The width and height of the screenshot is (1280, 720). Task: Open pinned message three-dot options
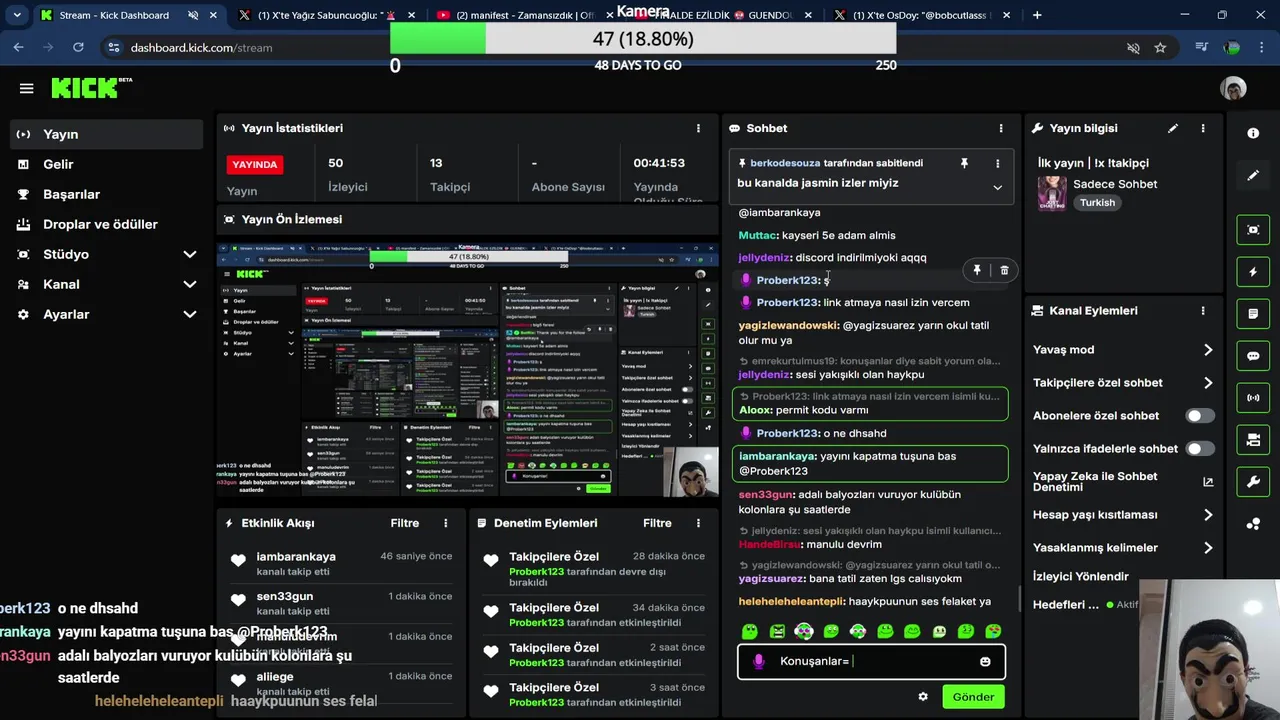pos(997,163)
